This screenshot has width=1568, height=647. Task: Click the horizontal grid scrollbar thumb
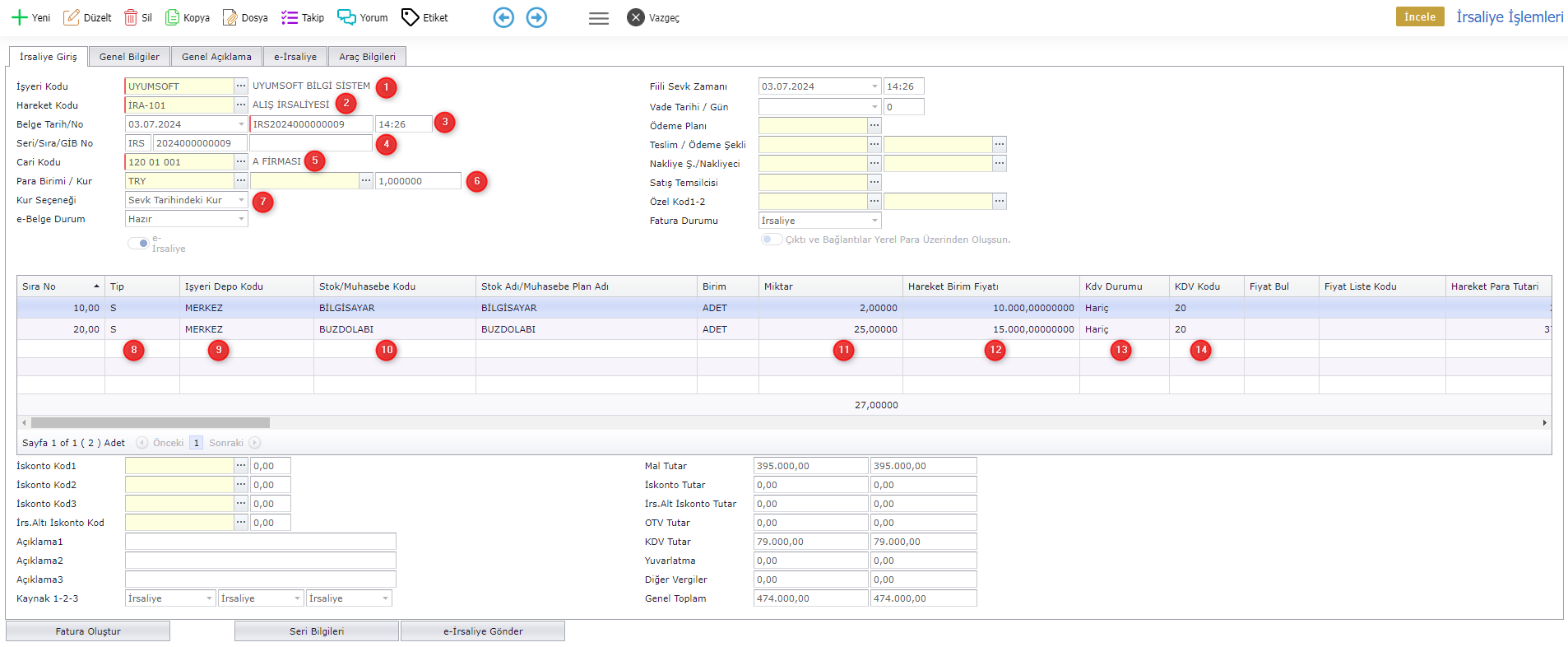150,422
